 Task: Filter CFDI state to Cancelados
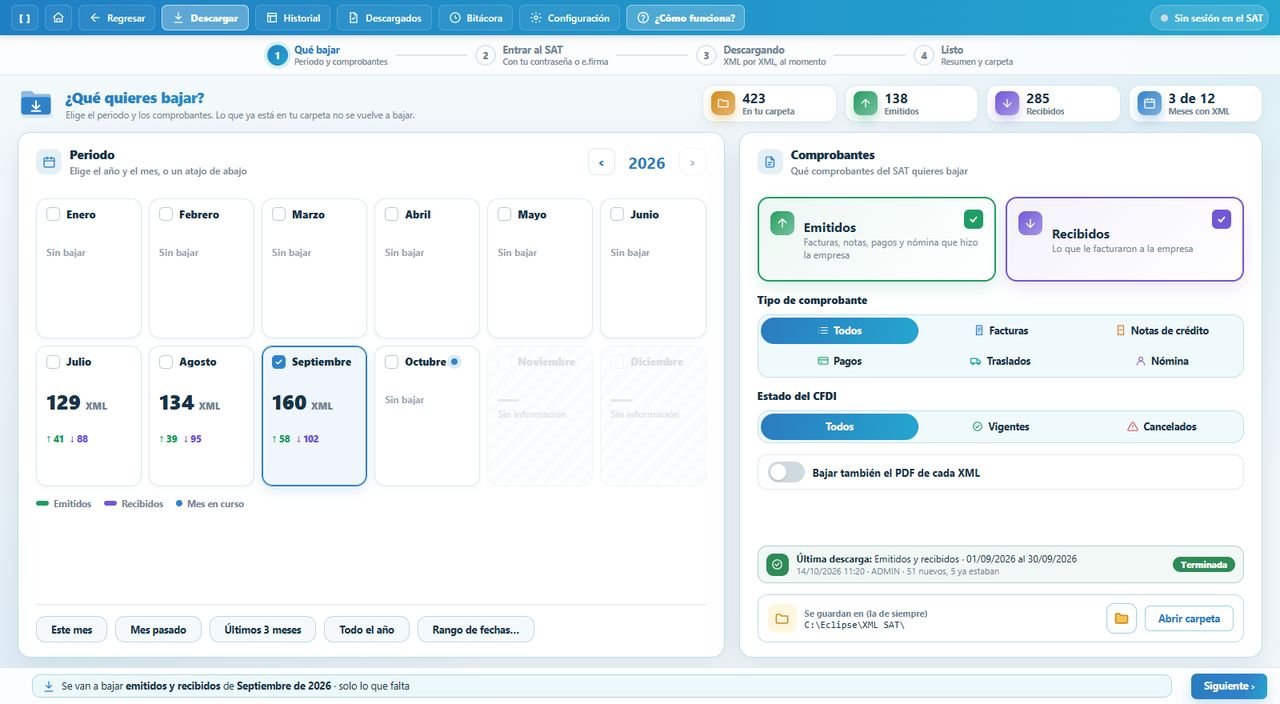coord(1162,427)
